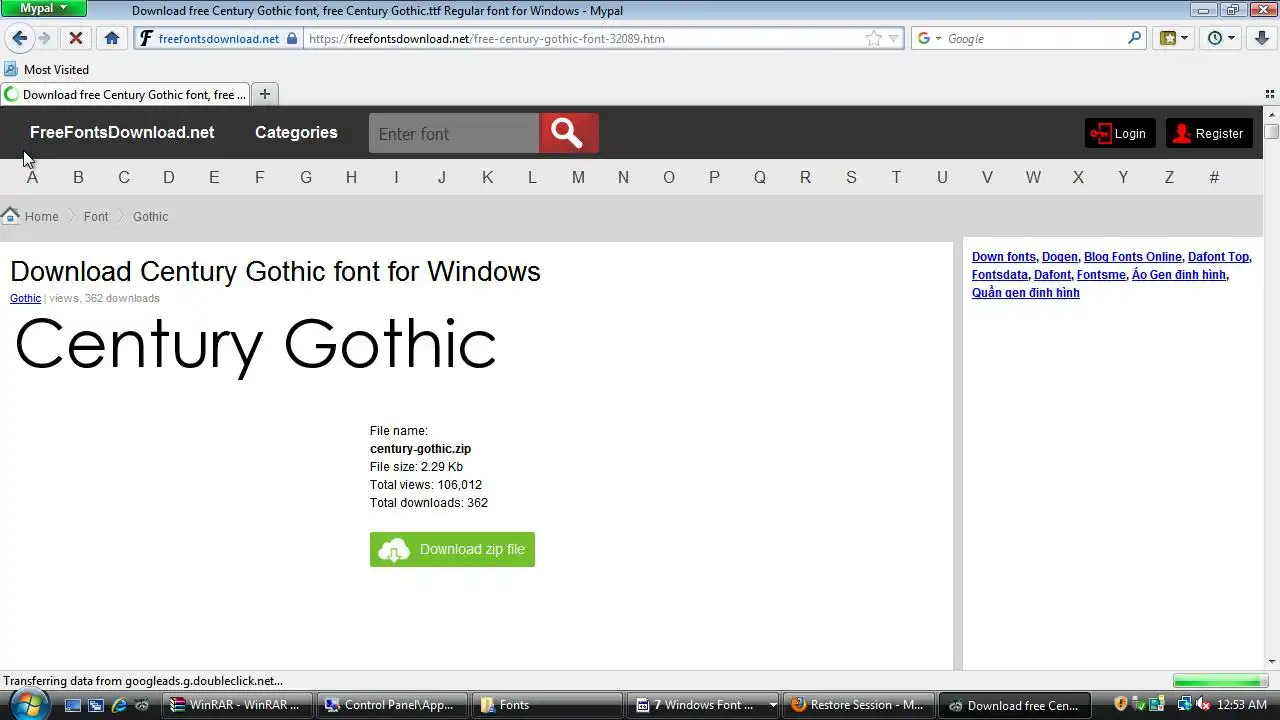Switch to WinRAR taskbar window
This screenshot has height=720, width=1280.
click(x=237, y=705)
